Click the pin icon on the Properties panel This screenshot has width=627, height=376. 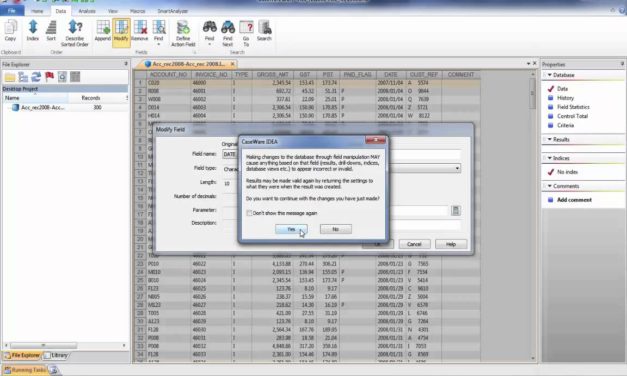tap(622, 64)
